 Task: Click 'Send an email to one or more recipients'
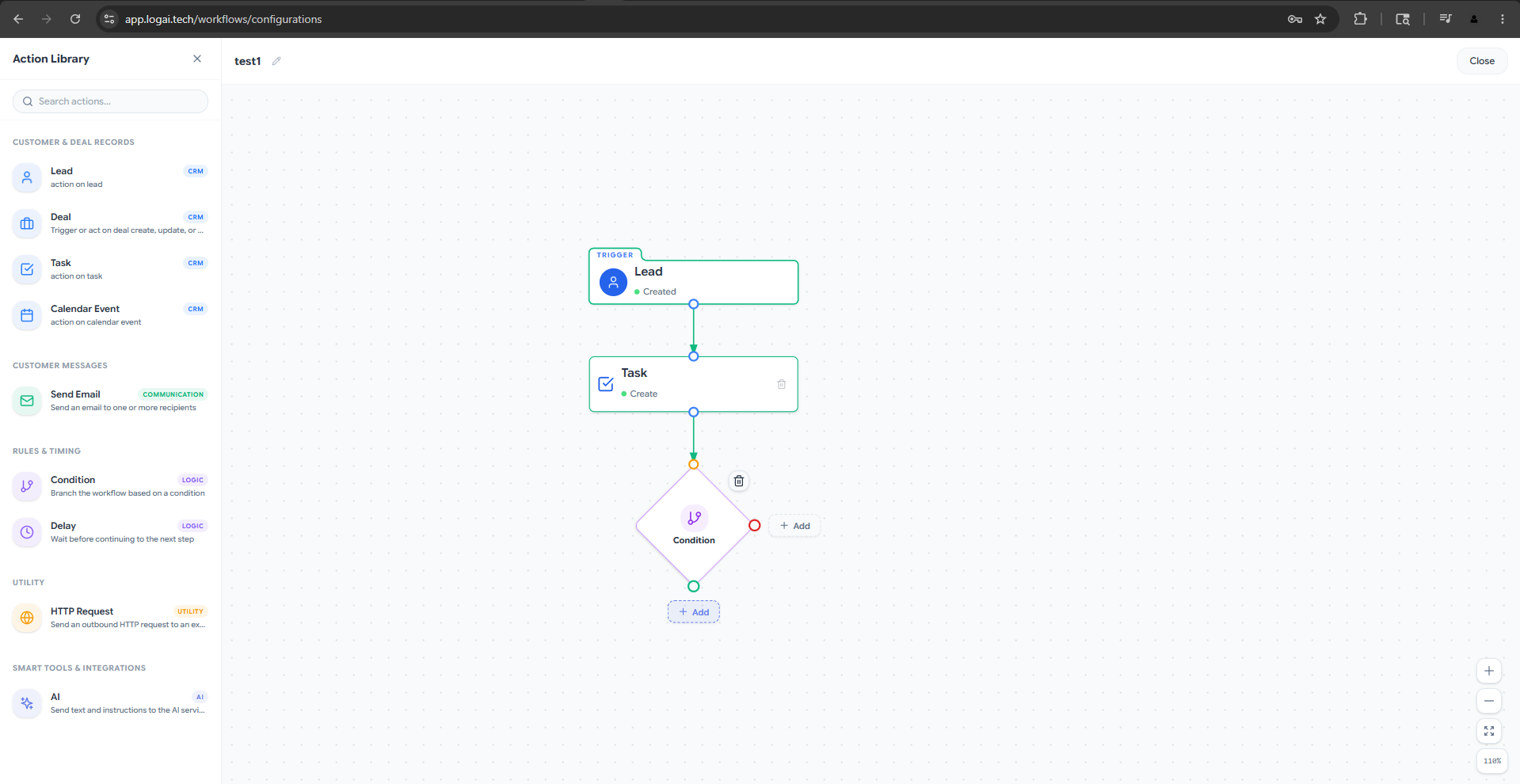pyautogui.click(x=124, y=408)
